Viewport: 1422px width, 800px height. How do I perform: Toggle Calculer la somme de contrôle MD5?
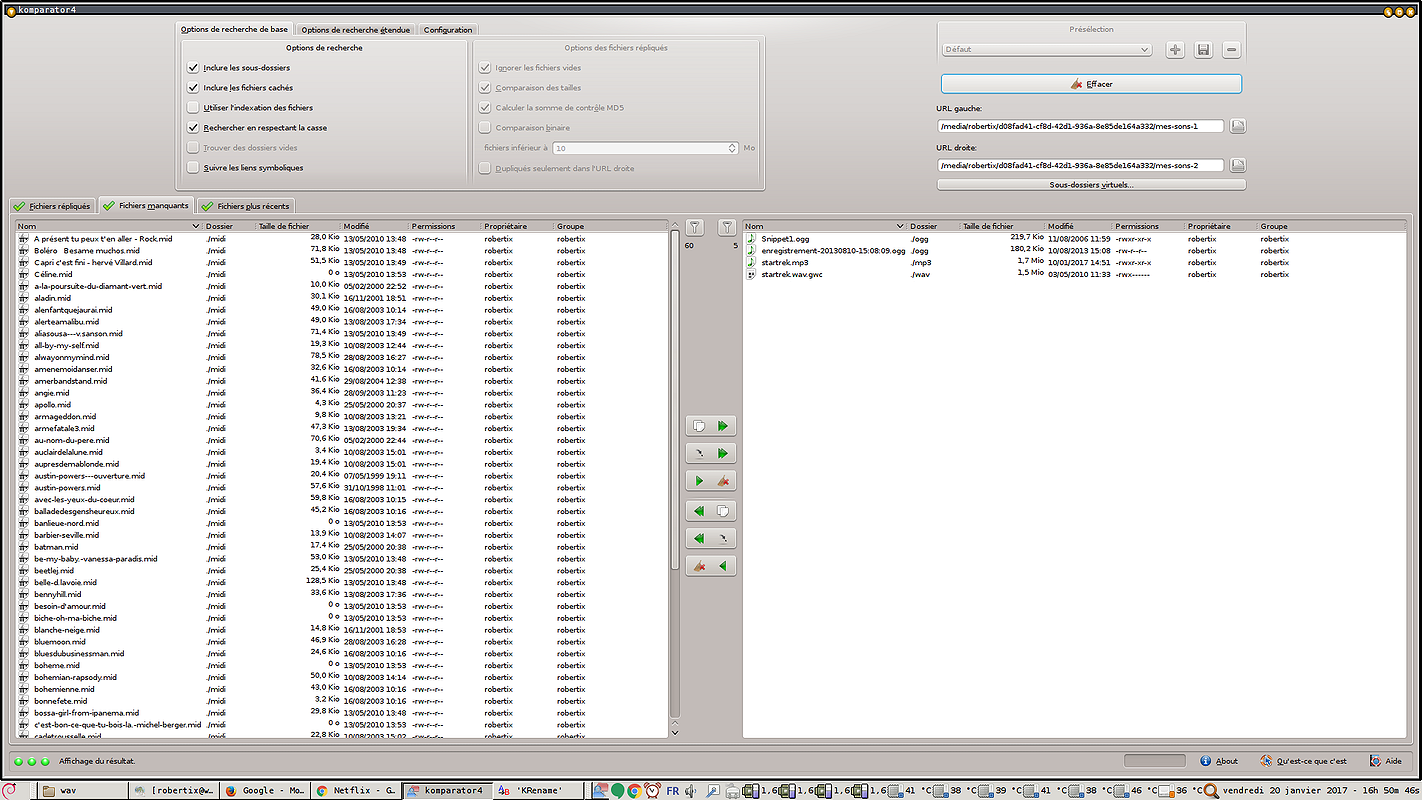coord(486,108)
